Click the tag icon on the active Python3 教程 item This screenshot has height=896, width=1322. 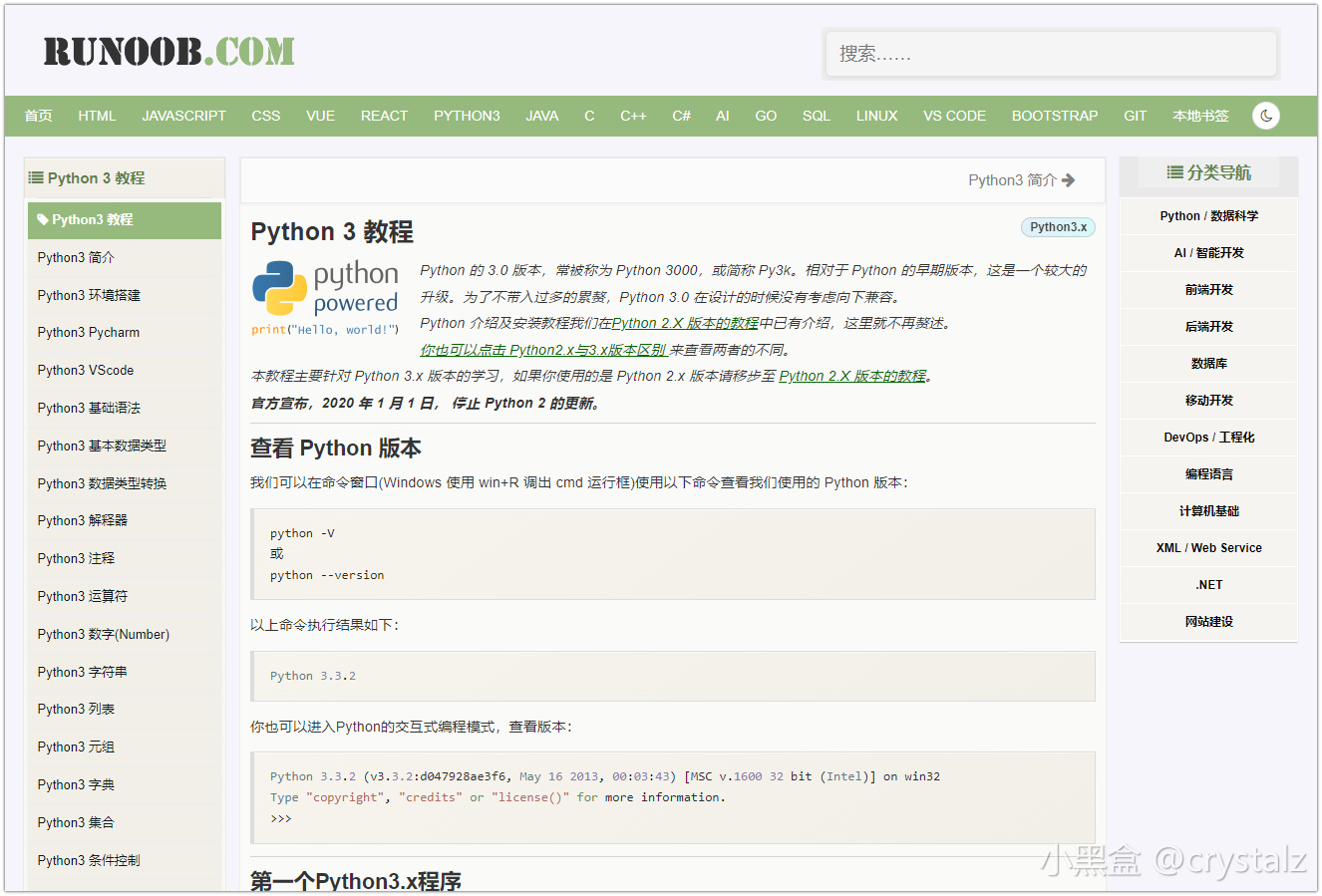[43, 219]
